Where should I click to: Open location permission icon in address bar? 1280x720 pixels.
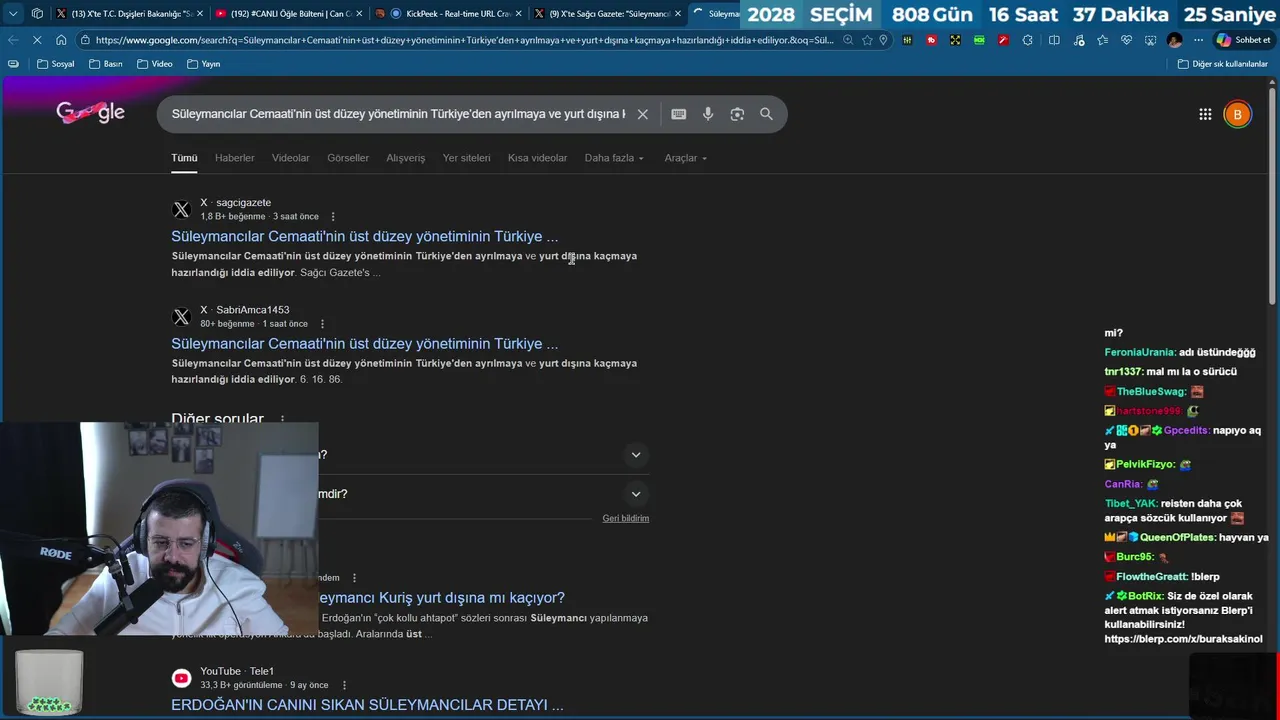tap(883, 40)
